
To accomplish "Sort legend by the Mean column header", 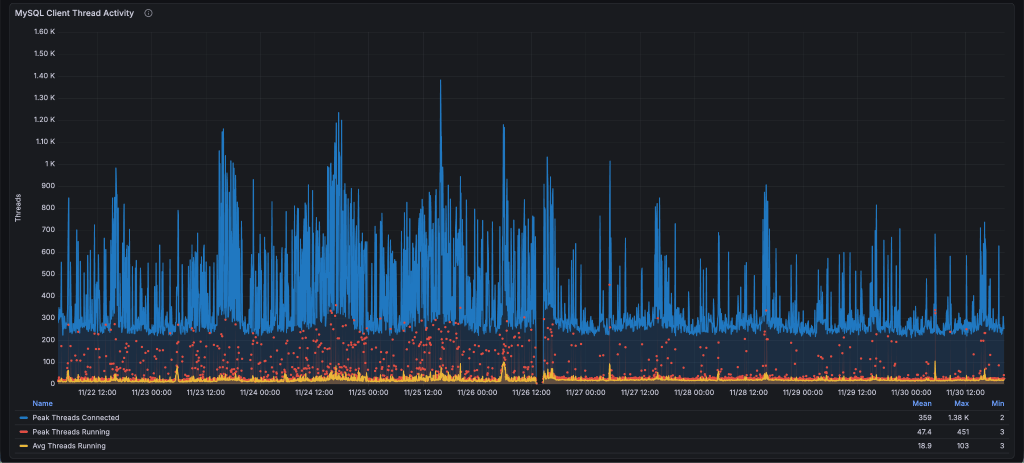I will [x=921, y=403].
